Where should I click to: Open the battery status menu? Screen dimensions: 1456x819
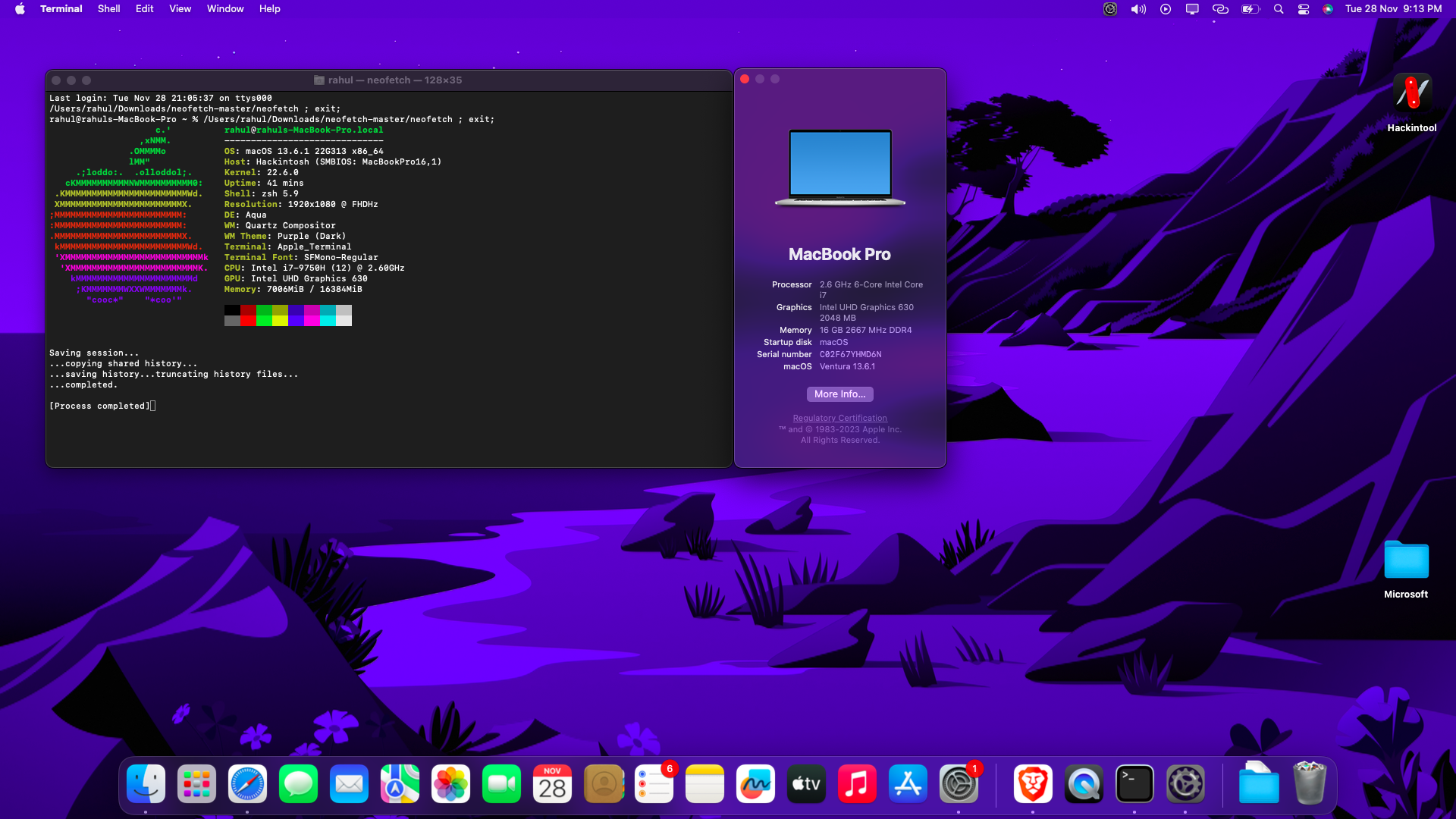pos(1250,9)
